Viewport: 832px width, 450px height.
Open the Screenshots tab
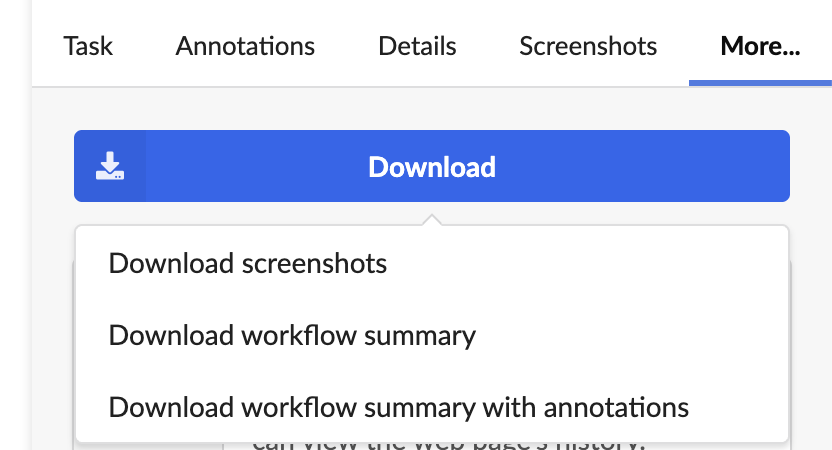[x=588, y=46]
